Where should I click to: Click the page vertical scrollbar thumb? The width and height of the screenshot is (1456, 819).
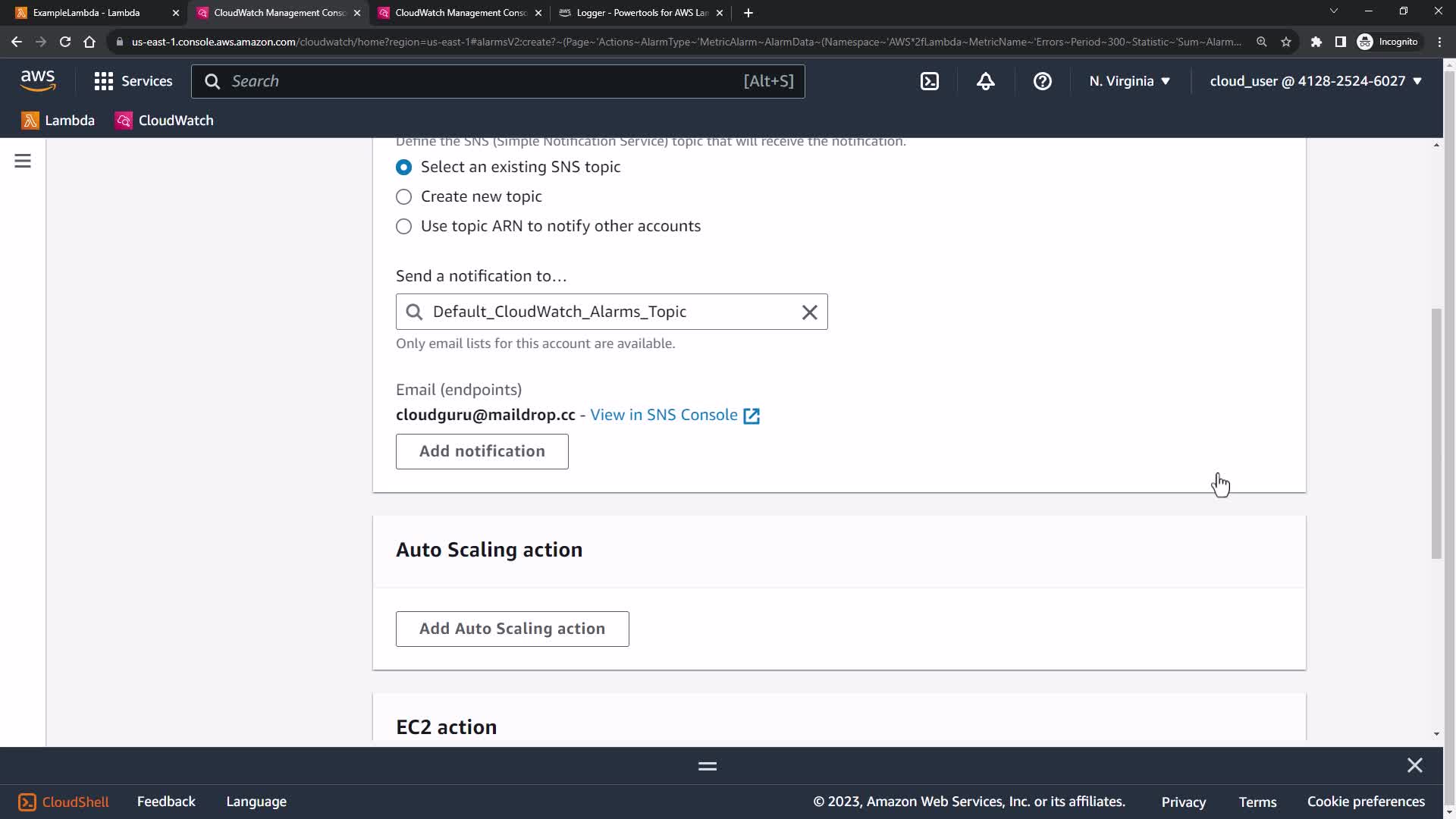pos(1436,432)
